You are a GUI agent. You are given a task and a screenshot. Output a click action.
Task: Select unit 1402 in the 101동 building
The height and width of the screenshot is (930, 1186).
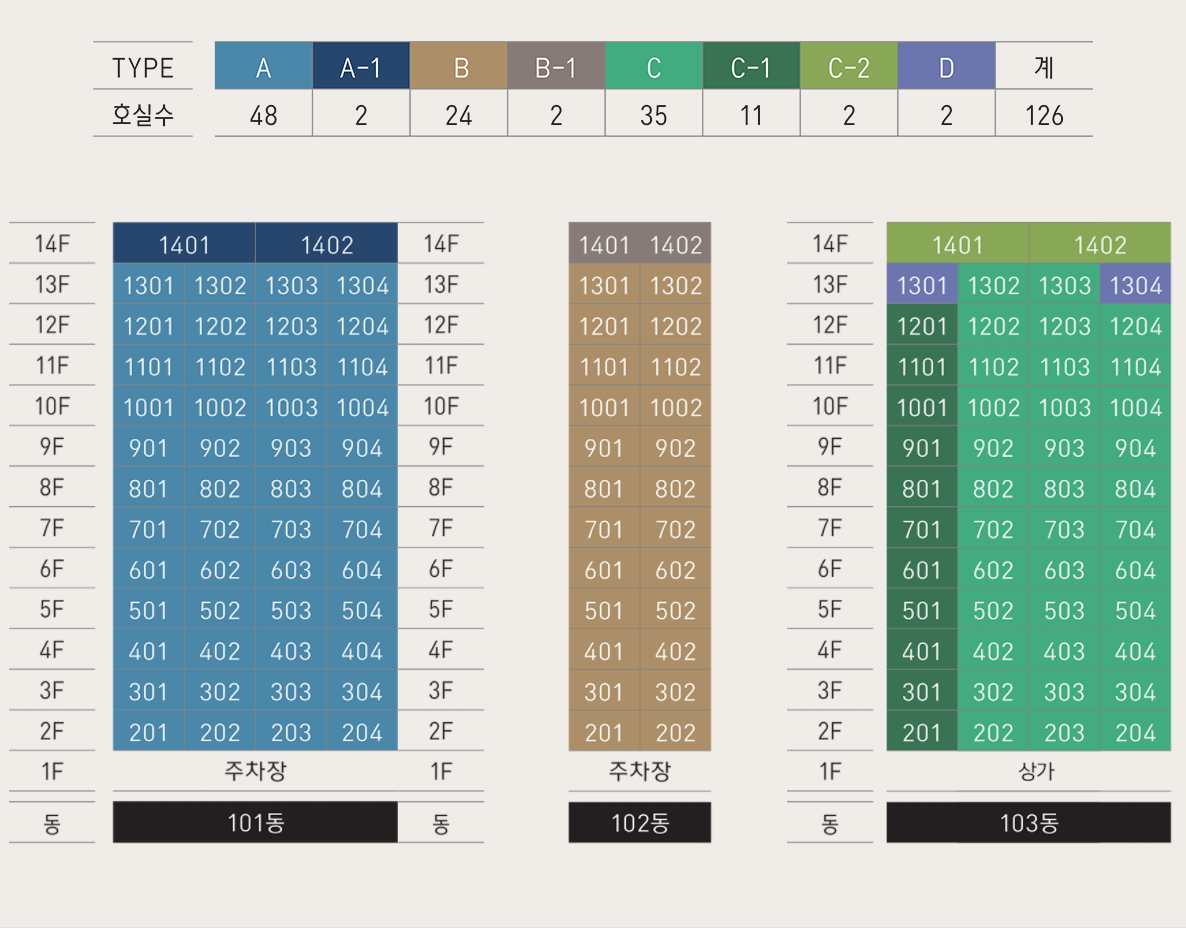coord(327,245)
